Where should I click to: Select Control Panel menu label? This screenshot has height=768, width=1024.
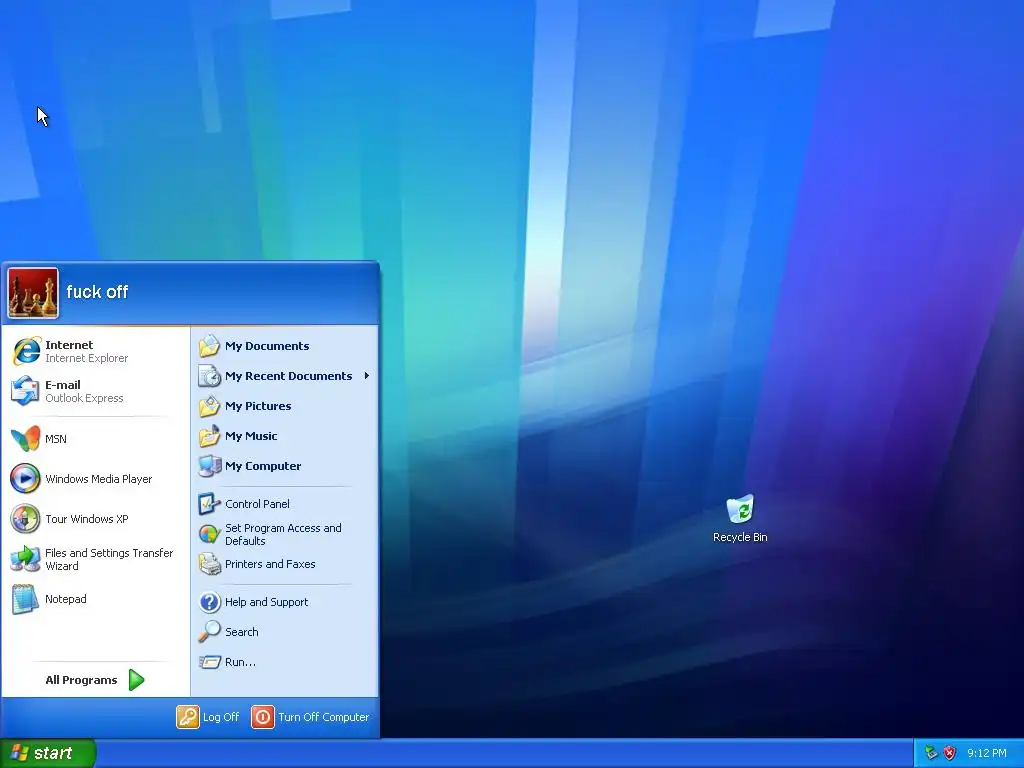(x=257, y=504)
